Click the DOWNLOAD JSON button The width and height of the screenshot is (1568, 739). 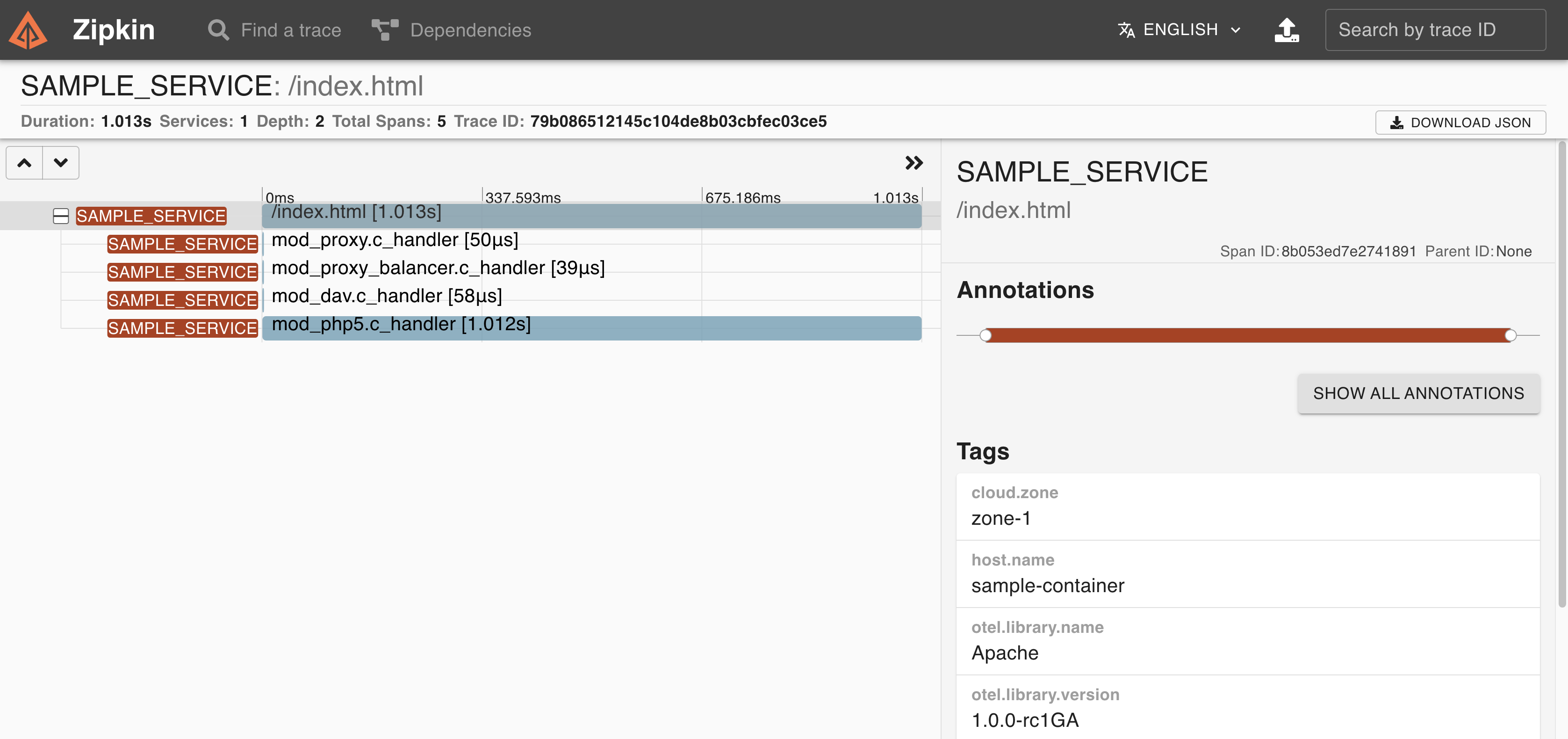1460,123
